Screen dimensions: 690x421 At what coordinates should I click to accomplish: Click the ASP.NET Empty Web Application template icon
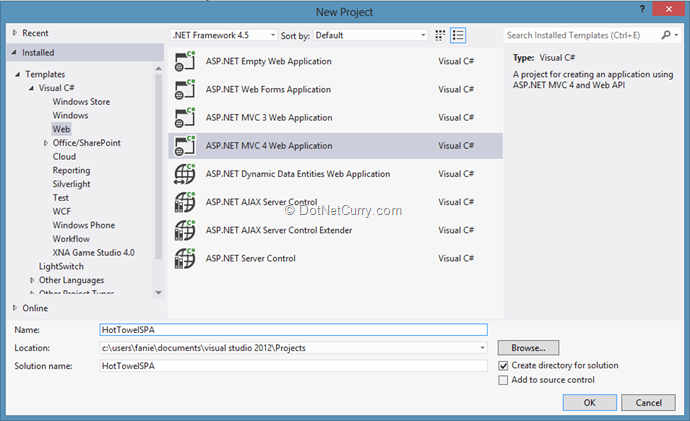pyautogui.click(x=185, y=61)
